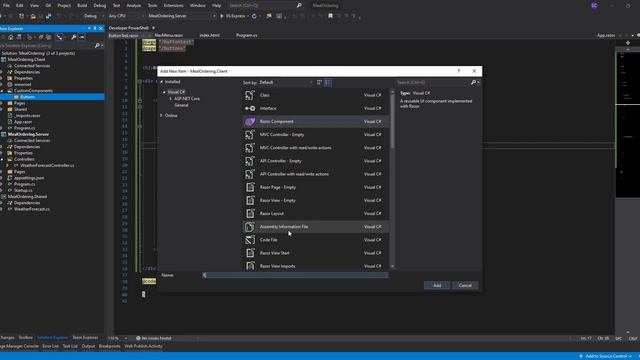The image size is (640, 360).
Task: Select the Razor View Start template
Action: pyautogui.click(x=316, y=253)
